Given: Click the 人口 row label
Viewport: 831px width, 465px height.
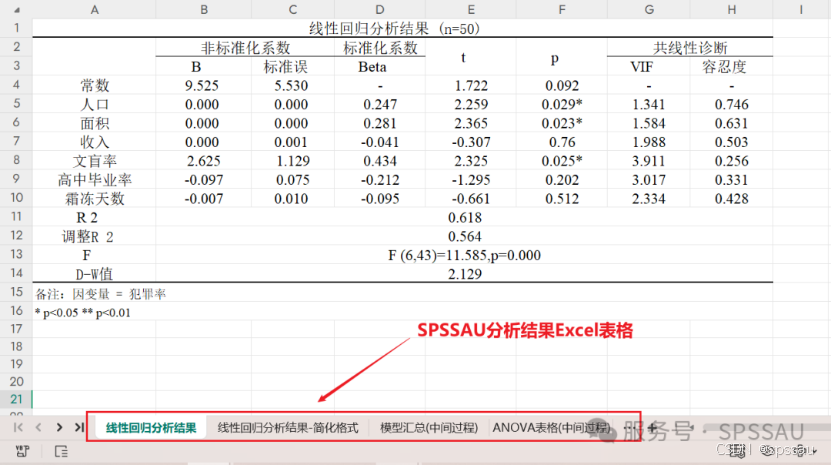Looking at the screenshot, I should tap(94, 104).
